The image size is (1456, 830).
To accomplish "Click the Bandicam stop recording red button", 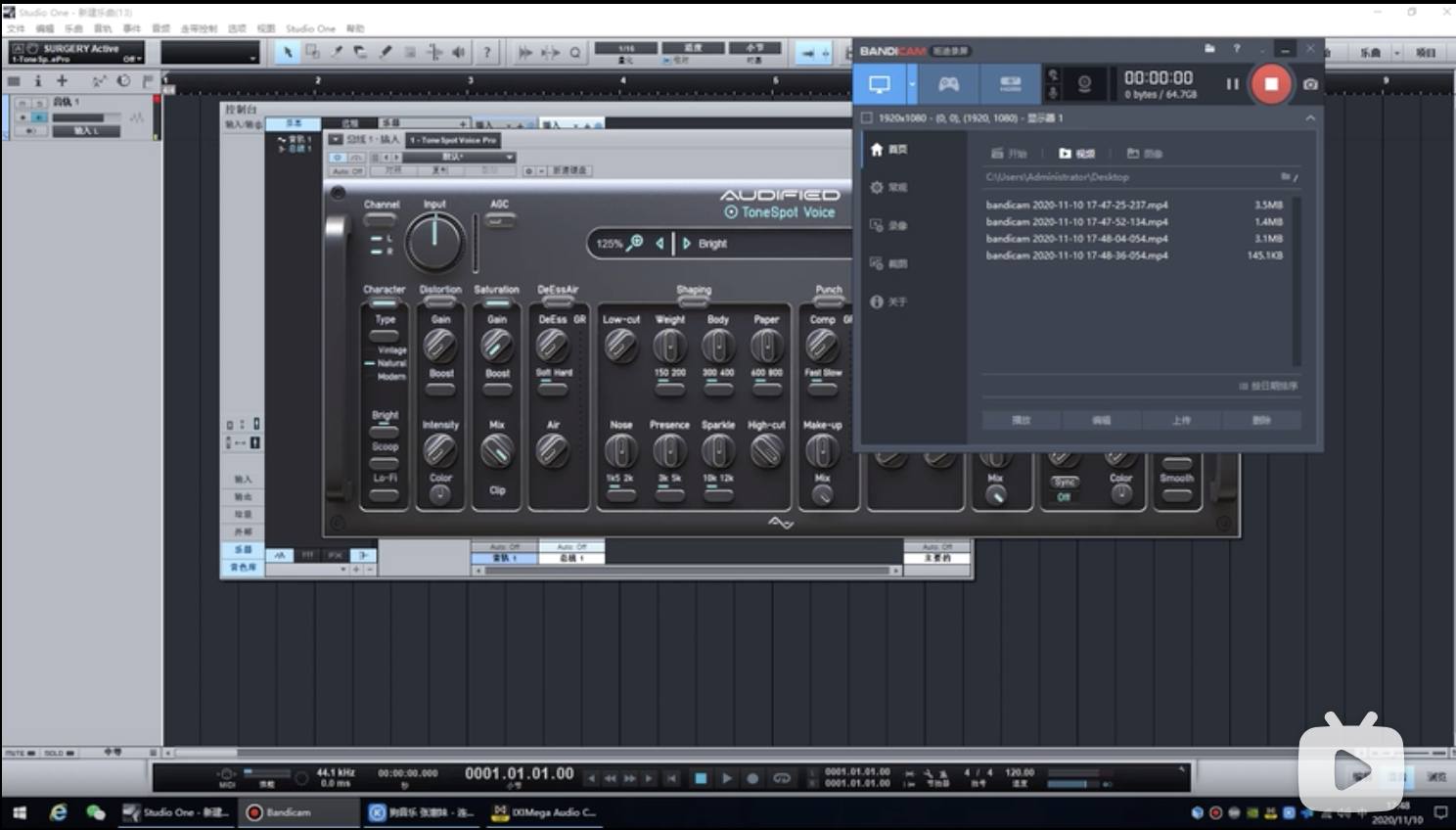I will point(1271,84).
